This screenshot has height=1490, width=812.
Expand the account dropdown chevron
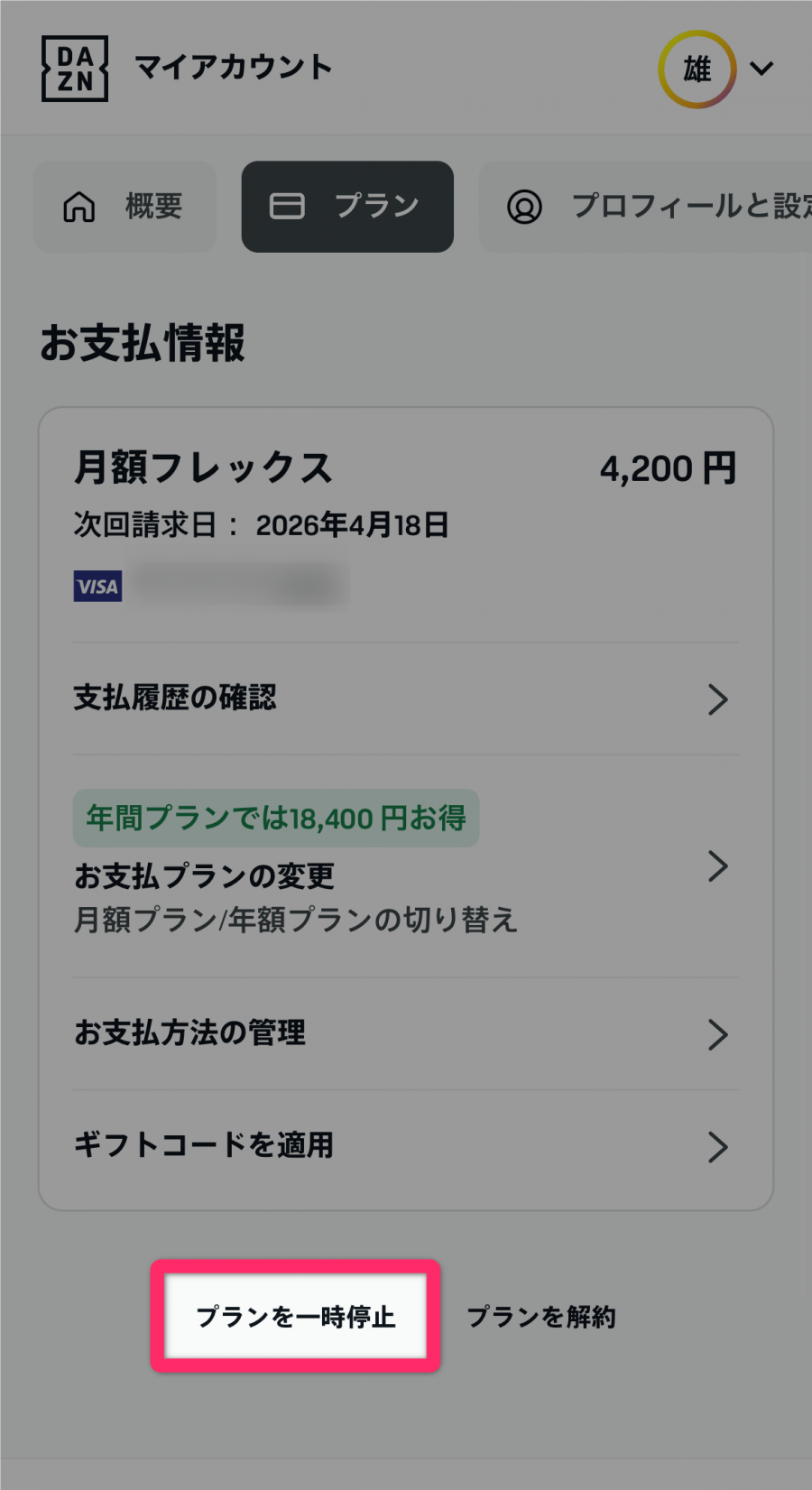(x=761, y=69)
